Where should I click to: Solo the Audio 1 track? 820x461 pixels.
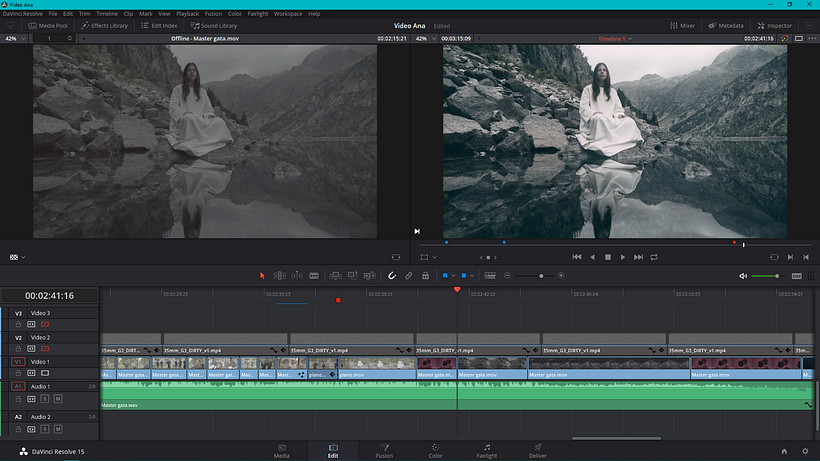[45, 399]
